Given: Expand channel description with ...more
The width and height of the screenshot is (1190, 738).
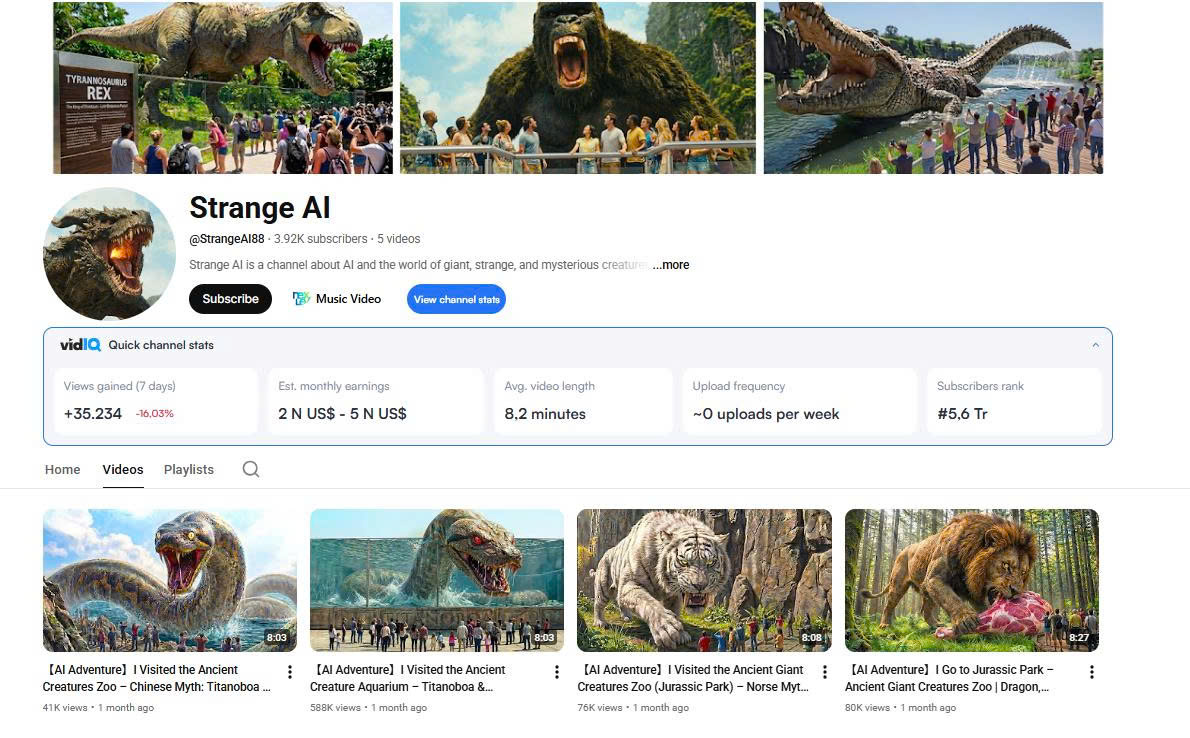Looking at the screenshot, I should (x=671, y=265).
